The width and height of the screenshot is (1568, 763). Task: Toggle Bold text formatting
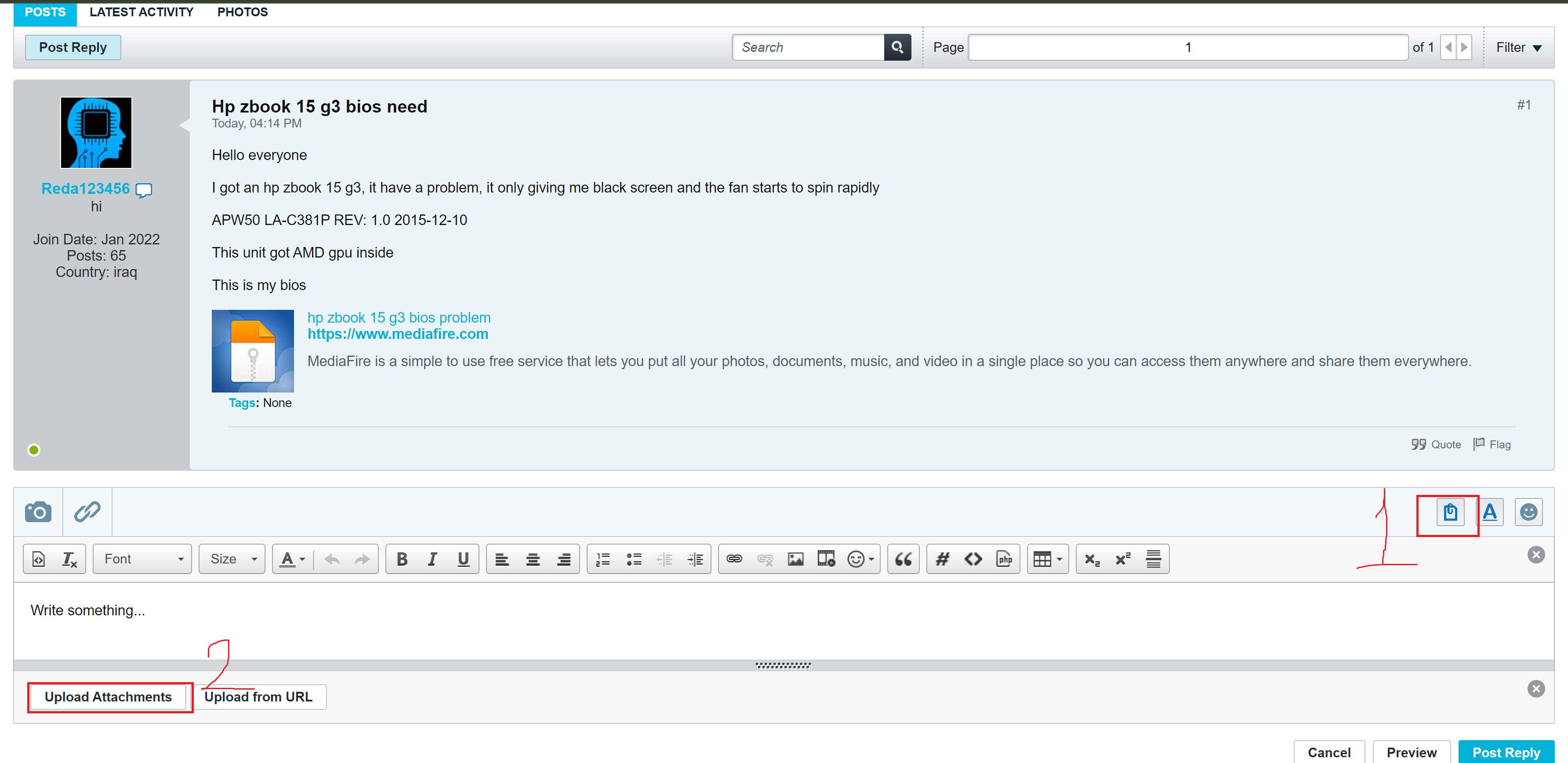(x=402, y=559)
